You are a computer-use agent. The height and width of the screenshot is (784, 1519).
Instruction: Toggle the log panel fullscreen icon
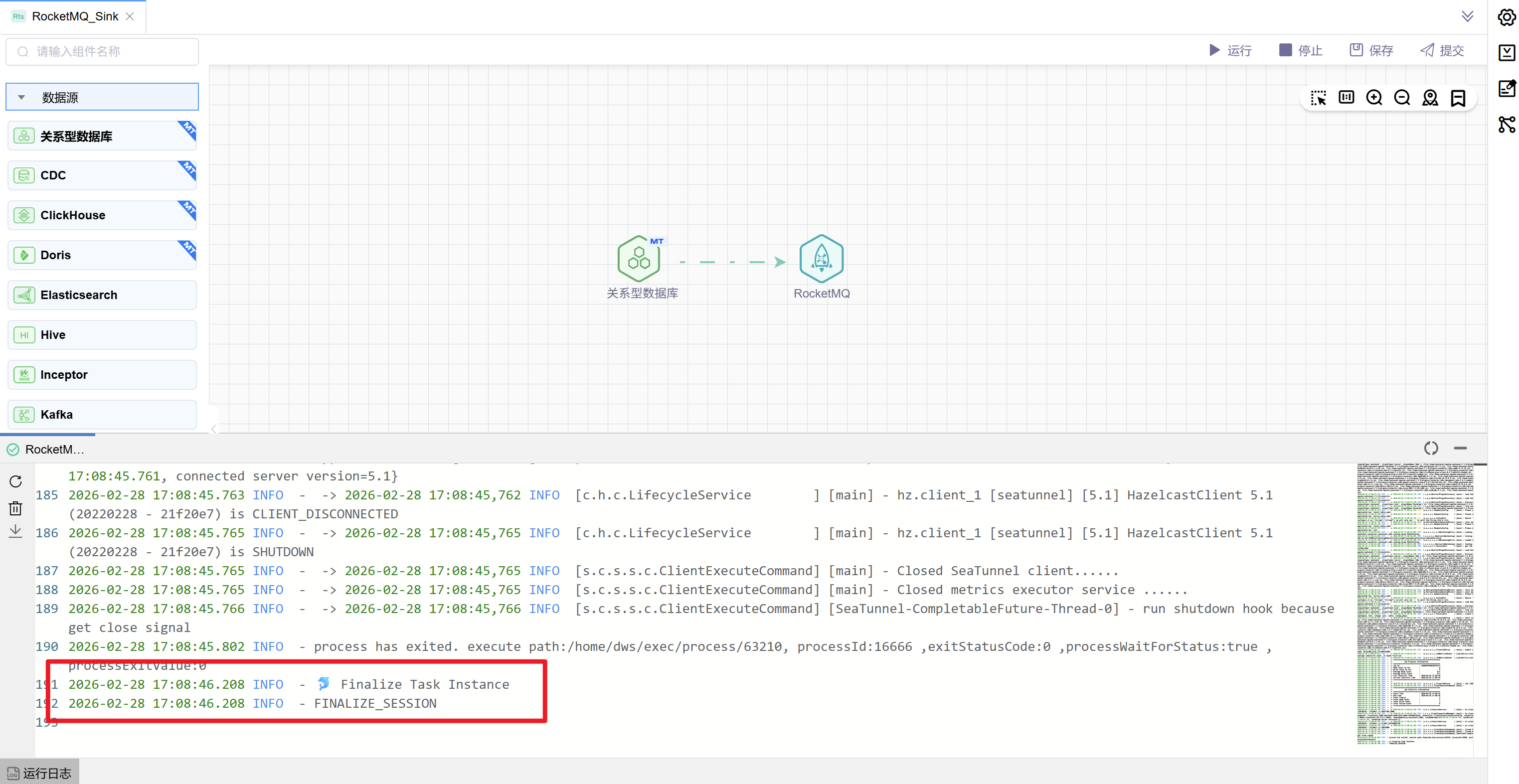(x=1431, y=449)
